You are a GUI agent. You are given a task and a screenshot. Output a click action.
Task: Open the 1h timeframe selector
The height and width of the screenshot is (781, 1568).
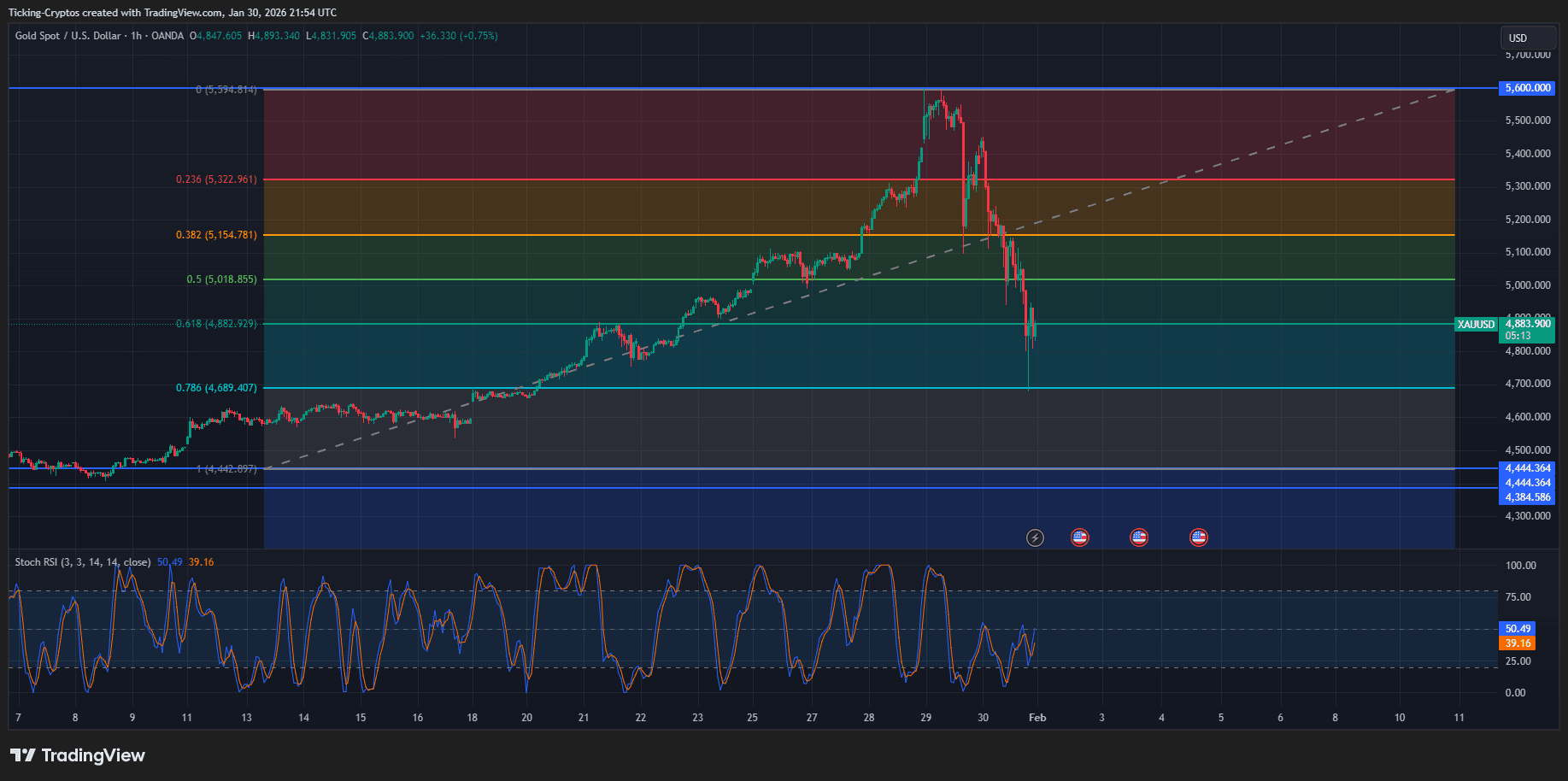[x=134, y=37]
